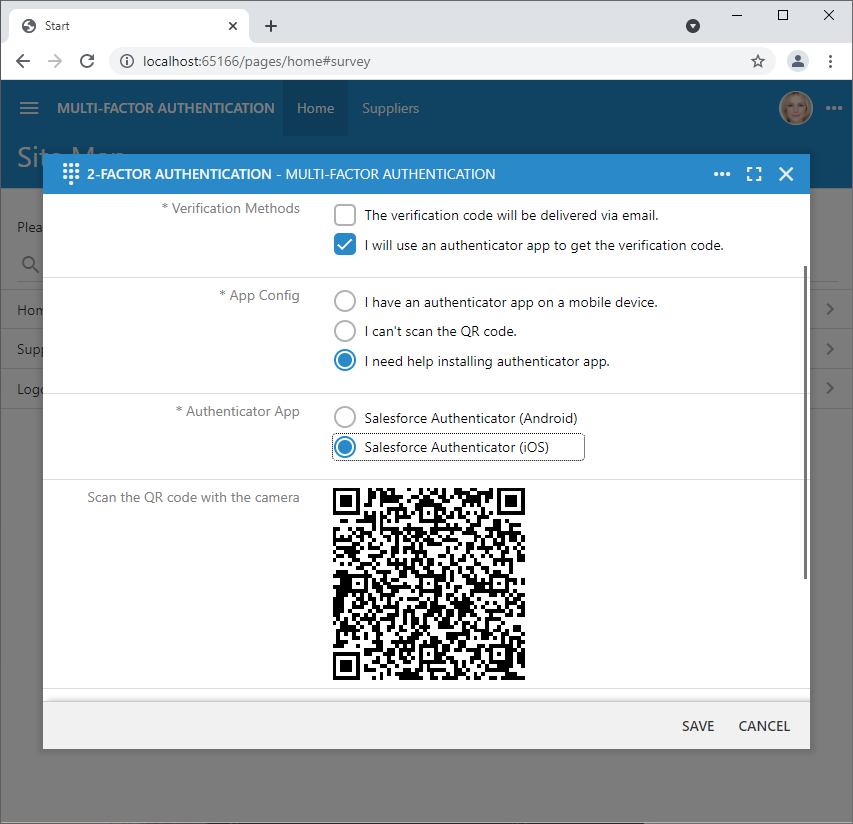Click the app launcher grid icon in dialog header
This screenshot has height=824, width=853.
coord(70,173)
